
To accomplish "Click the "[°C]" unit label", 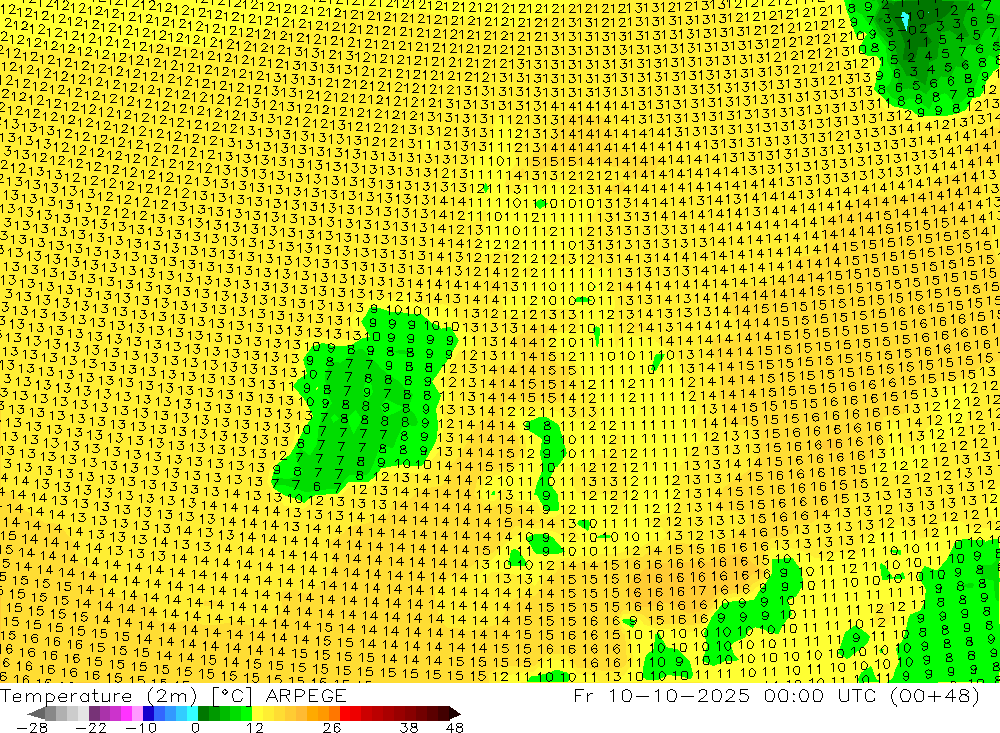I will (232, 696).
